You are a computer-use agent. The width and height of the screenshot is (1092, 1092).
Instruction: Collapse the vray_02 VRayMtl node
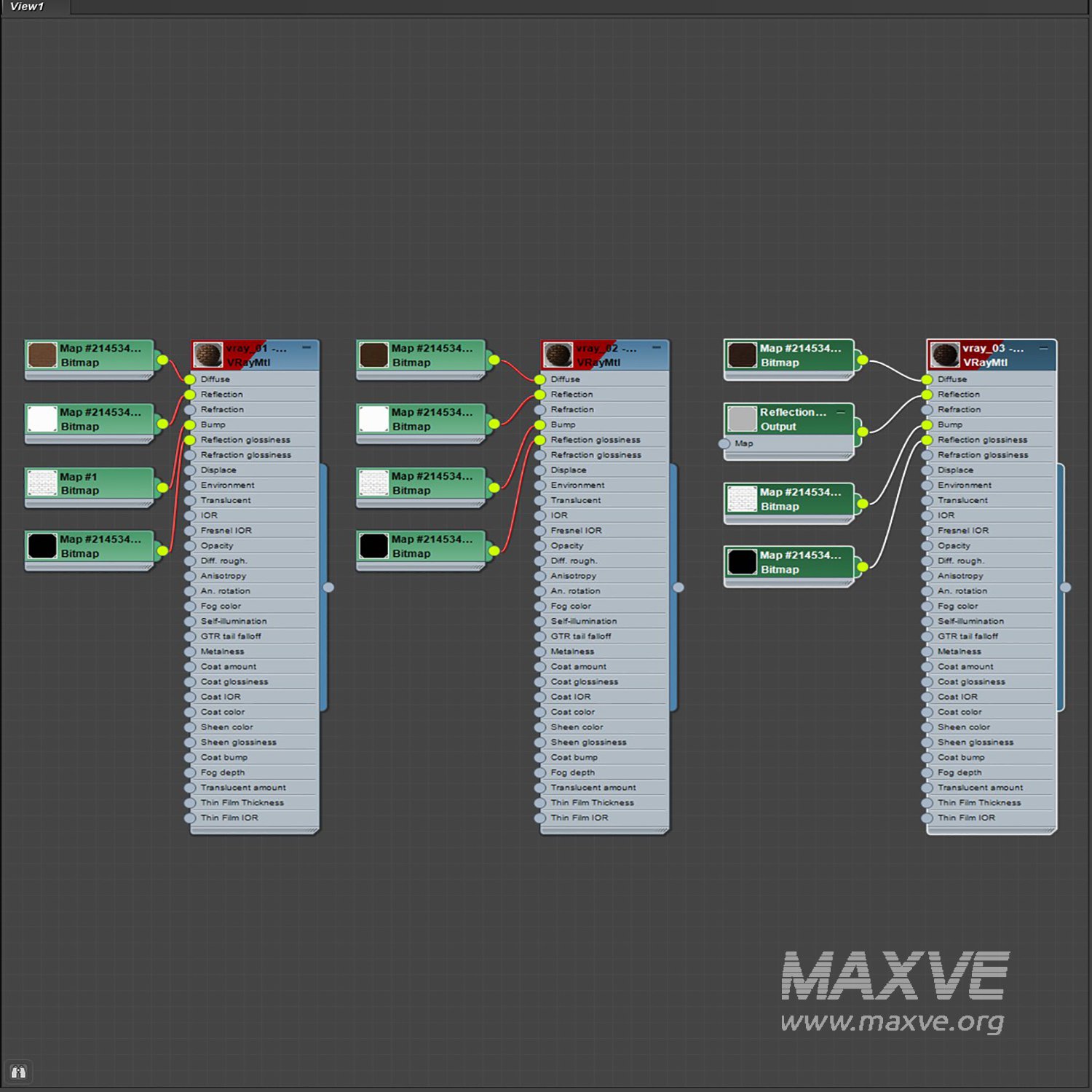click(x=657, y=348)
